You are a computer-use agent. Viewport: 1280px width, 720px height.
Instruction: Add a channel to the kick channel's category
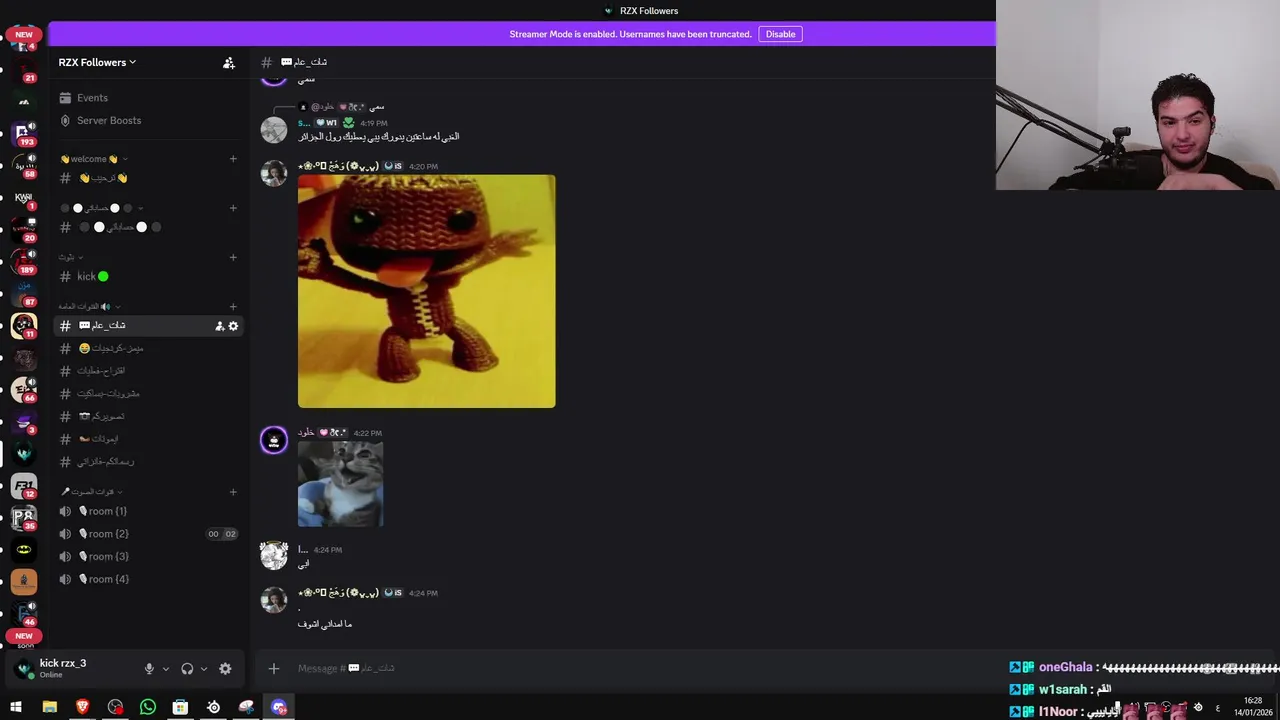tap(233, 257)
